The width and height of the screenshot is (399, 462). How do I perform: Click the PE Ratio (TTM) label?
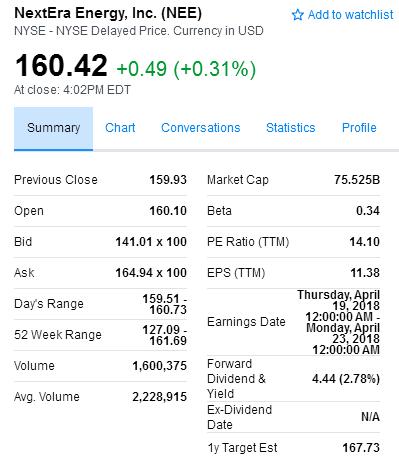tap(248, 242)
